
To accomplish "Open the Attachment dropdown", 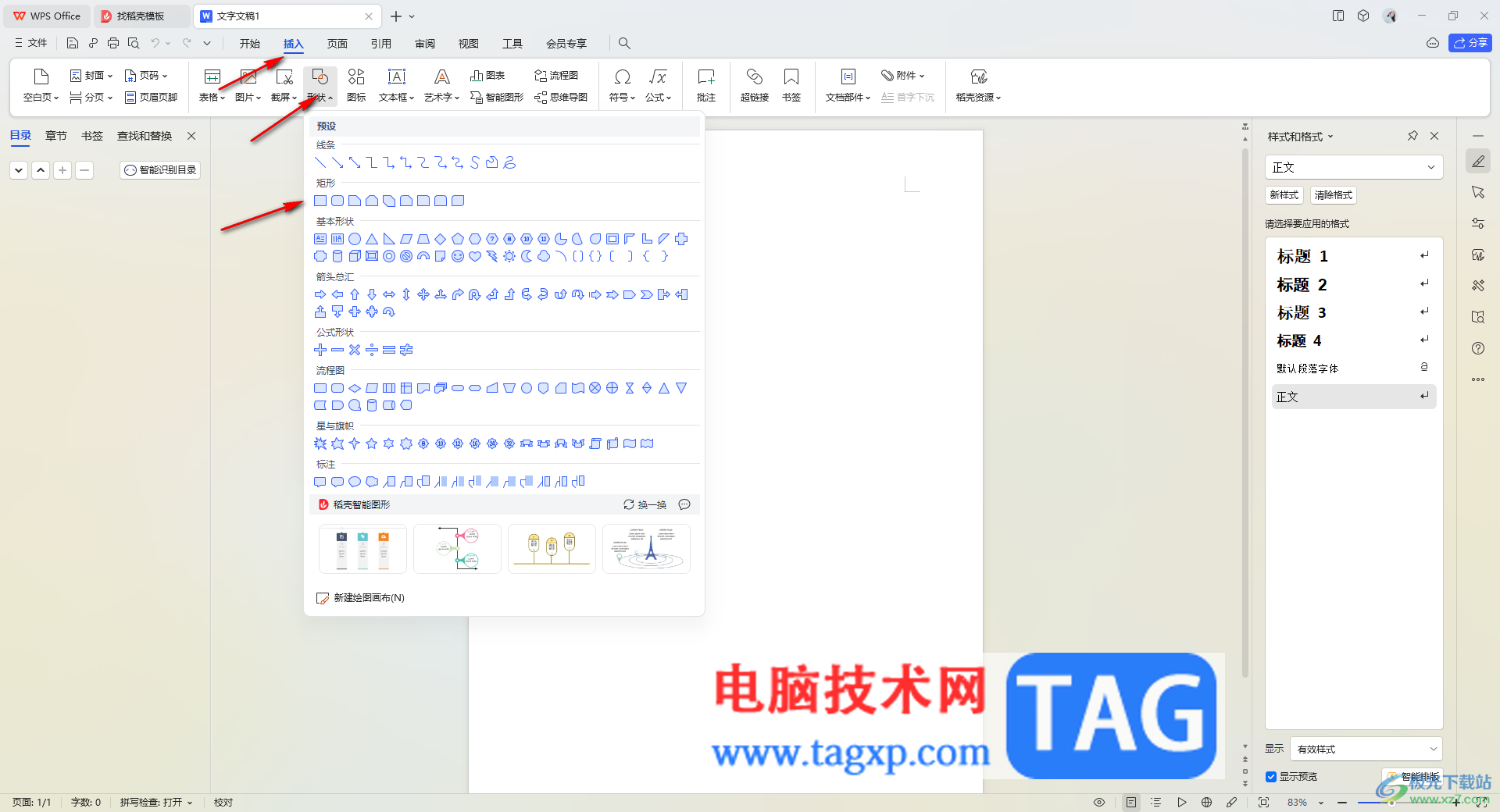I will (903, 76).
